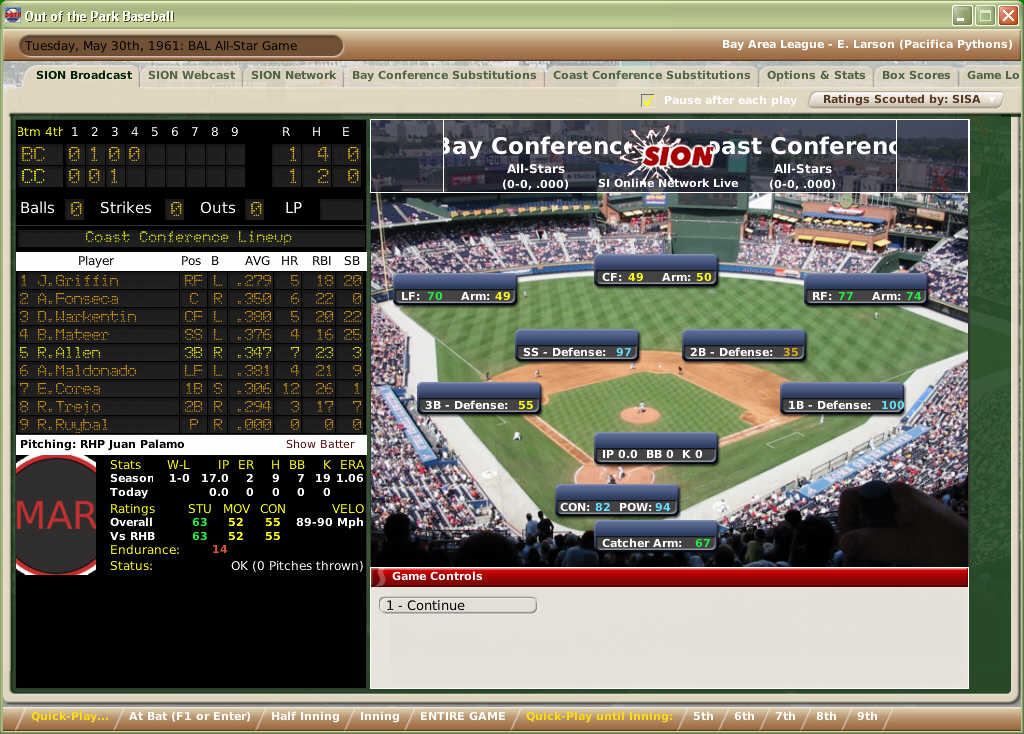Image resolution: width=1024 pixels, height=734 pixels.
Task: Select R.Ruybal in the lineup
Action: (191, 424)
